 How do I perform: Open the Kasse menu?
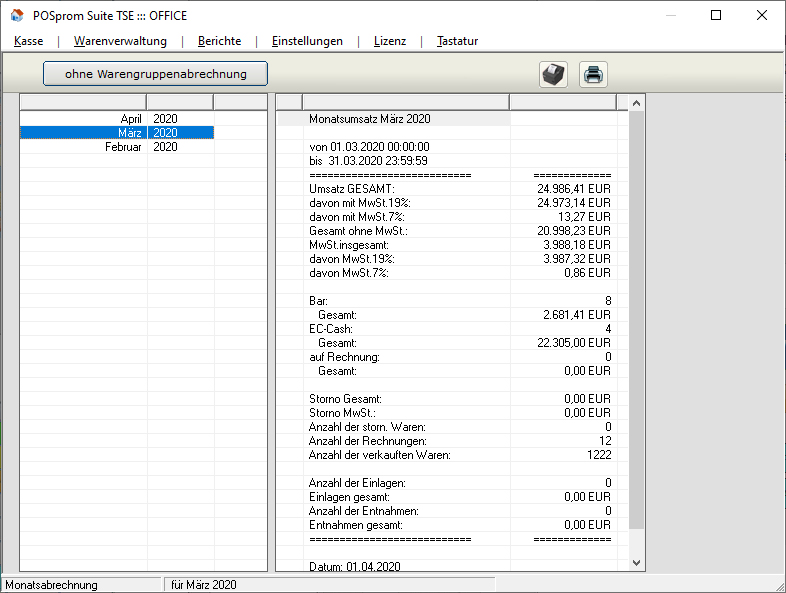pos(29,41)
